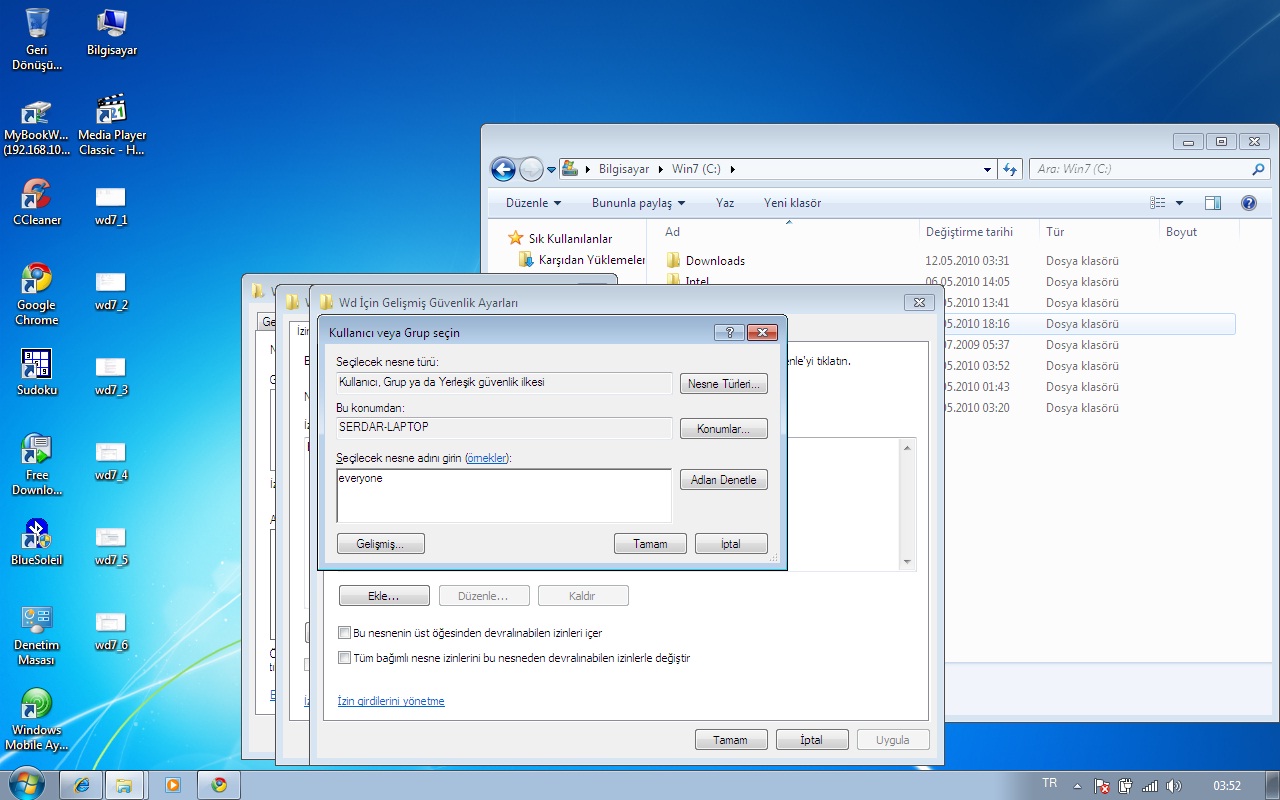Open the Sudoku desktop icon
This screenshot has width=1280, height=800.
(37, 372)
